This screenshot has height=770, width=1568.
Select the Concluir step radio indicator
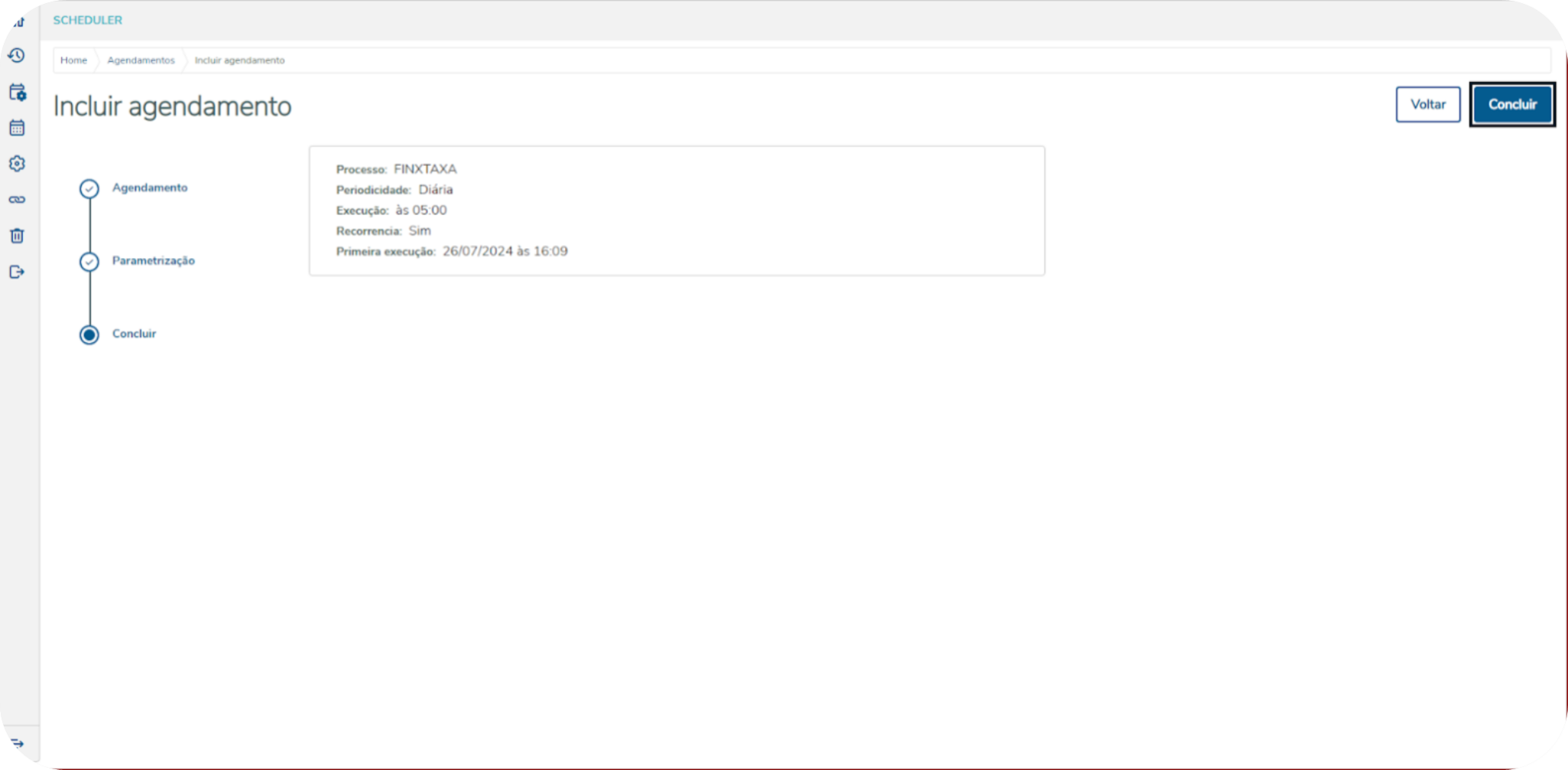coord(89,334)
